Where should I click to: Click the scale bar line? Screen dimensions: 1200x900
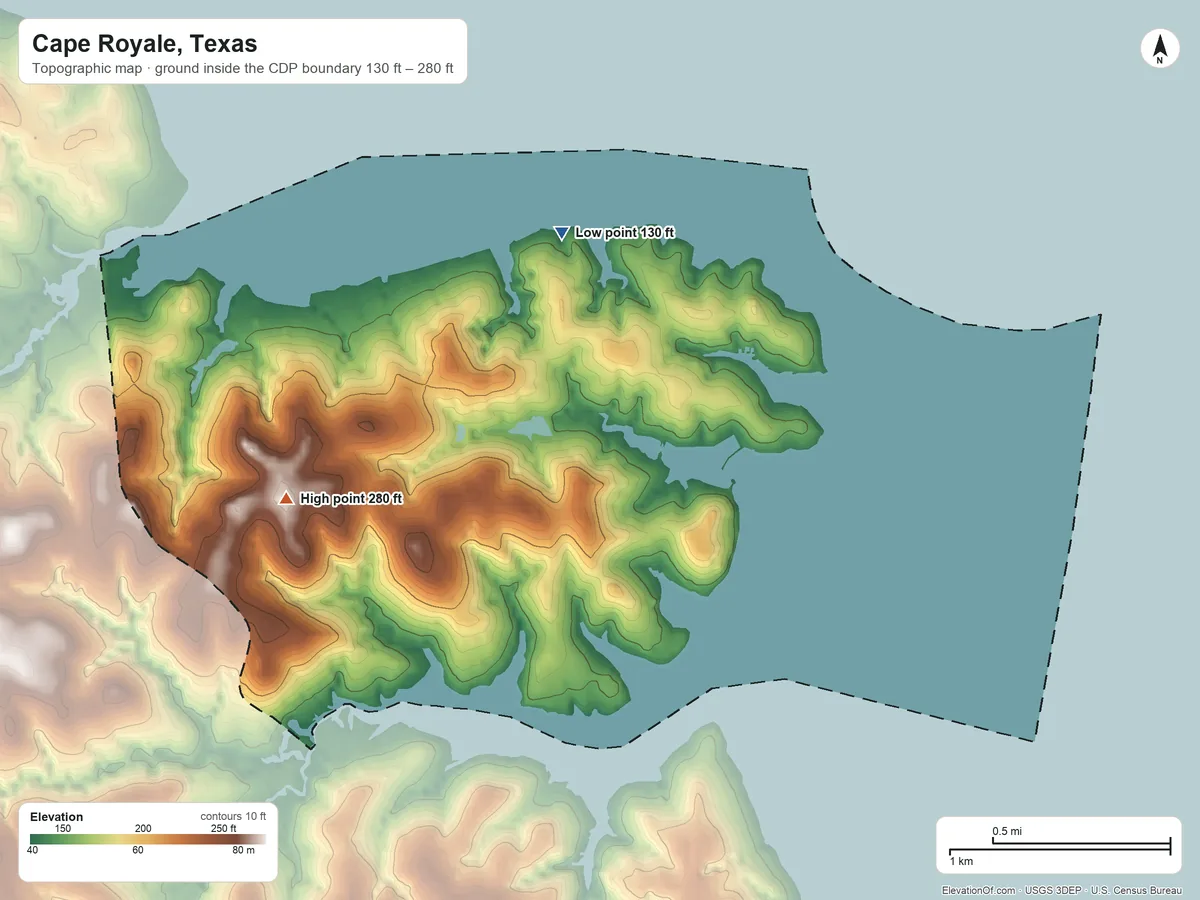point(1059,847)
